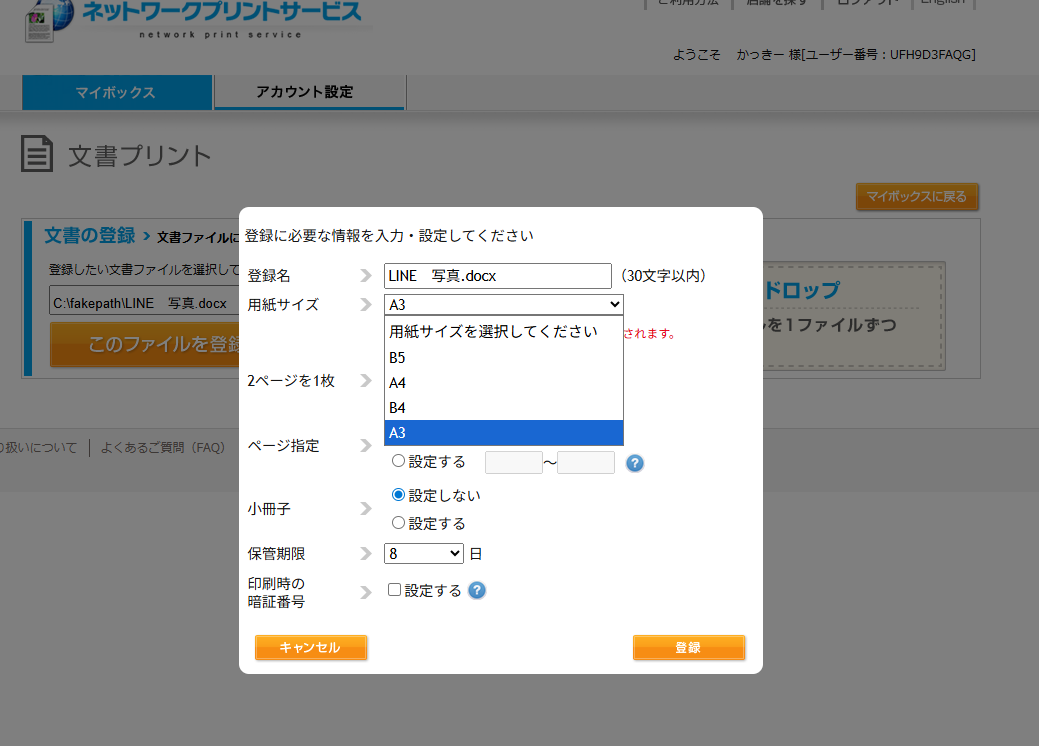Enable the 設定する checkbox for print PIN

point(394,589)
